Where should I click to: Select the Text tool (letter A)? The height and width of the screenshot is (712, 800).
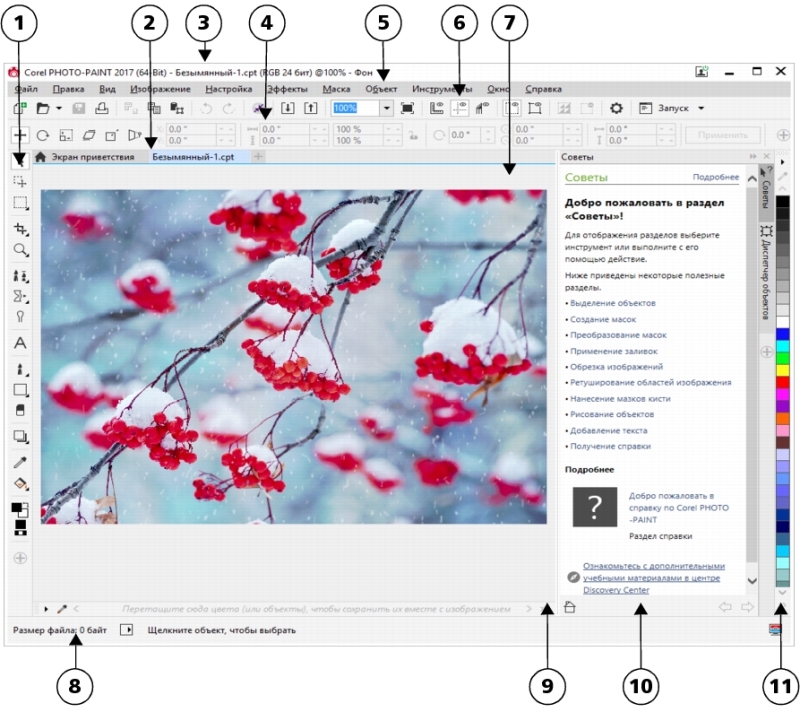pos(20,343)
